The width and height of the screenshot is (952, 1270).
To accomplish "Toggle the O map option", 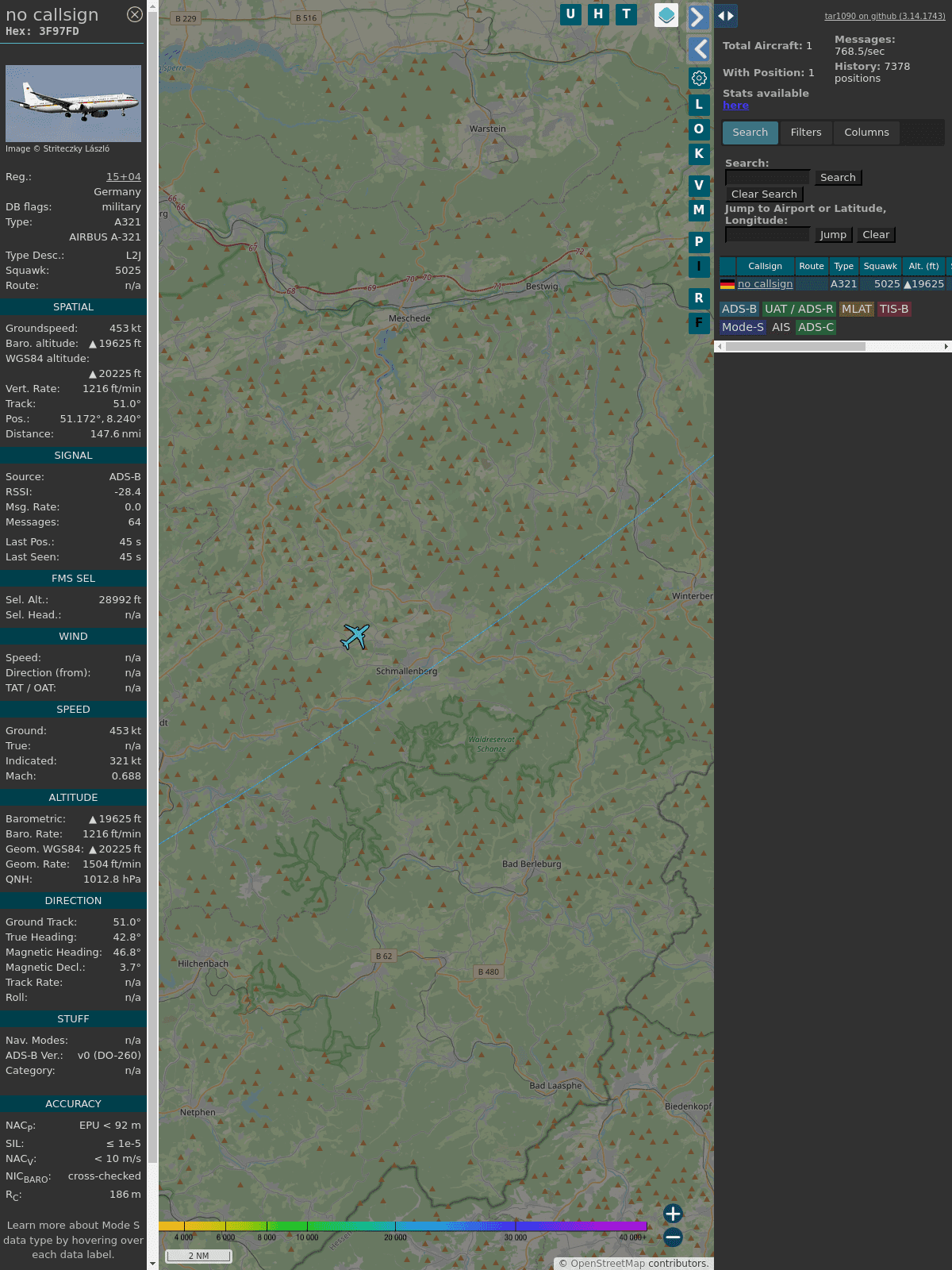I will (699, 129).
